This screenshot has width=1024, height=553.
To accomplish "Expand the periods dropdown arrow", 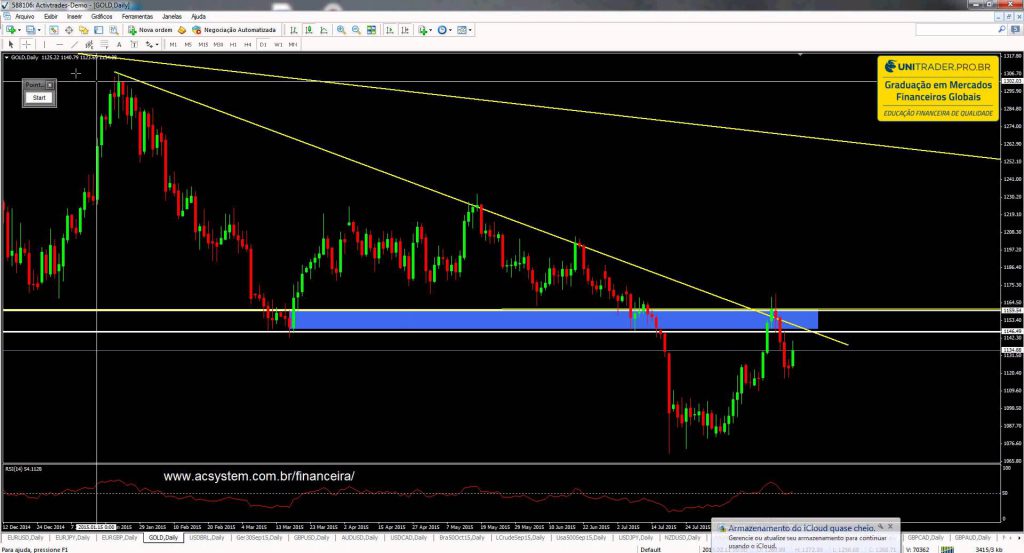I will coord(450,30).
